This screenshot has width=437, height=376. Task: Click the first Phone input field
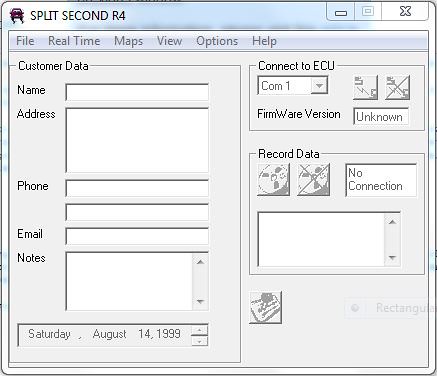pos(137,188)
